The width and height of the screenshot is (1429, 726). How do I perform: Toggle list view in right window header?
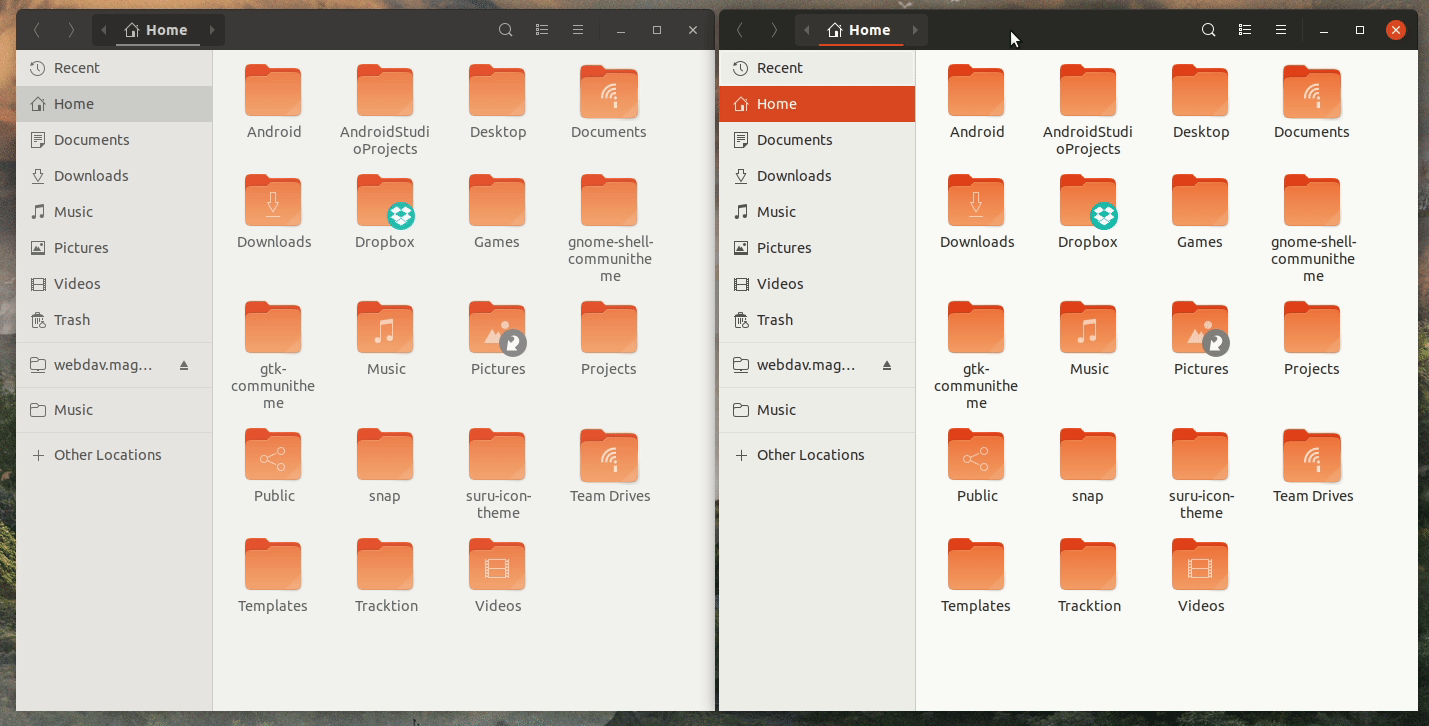click(1245, 30)
